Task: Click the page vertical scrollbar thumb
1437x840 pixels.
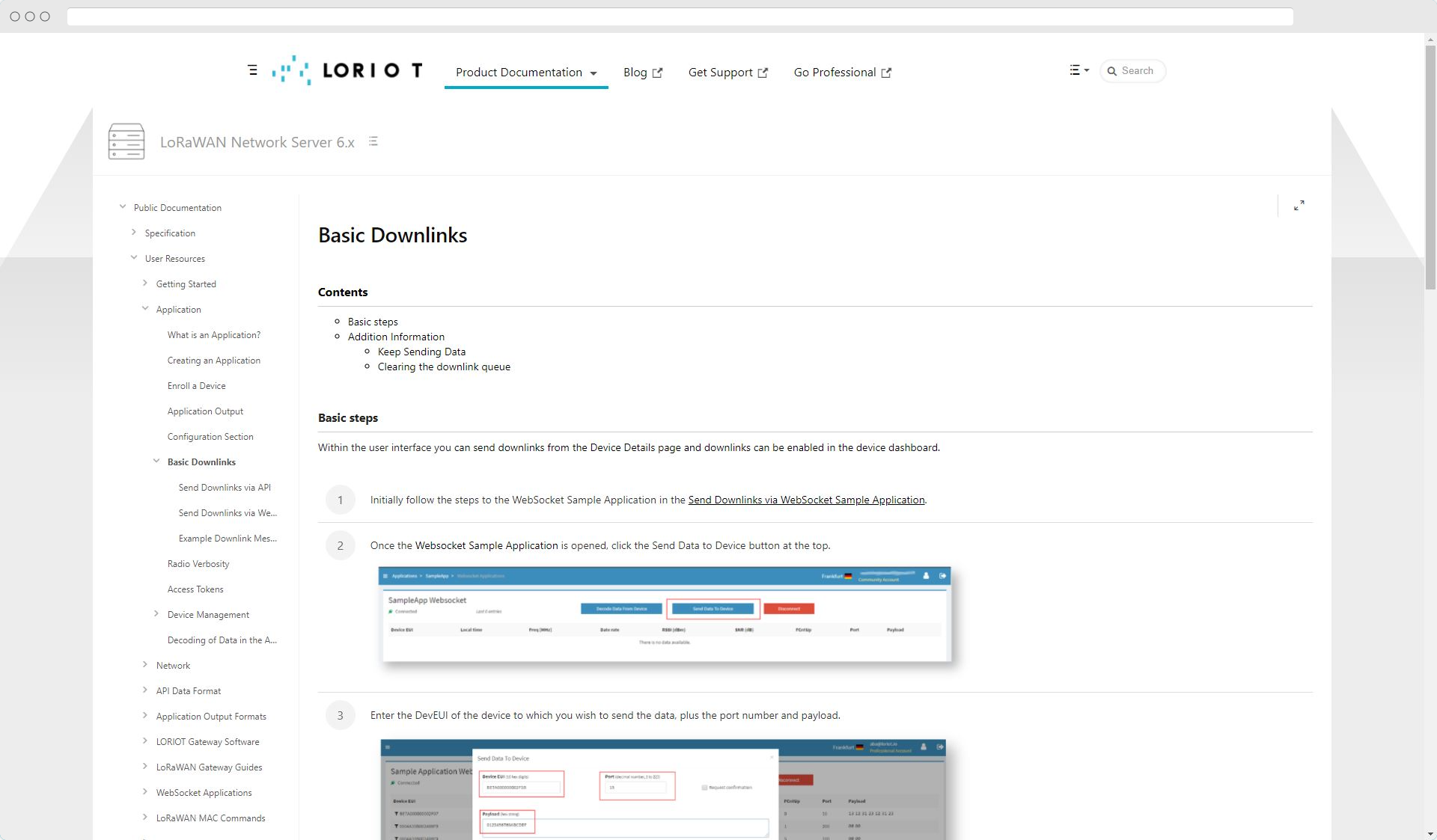Action: tap(1430, 168)
